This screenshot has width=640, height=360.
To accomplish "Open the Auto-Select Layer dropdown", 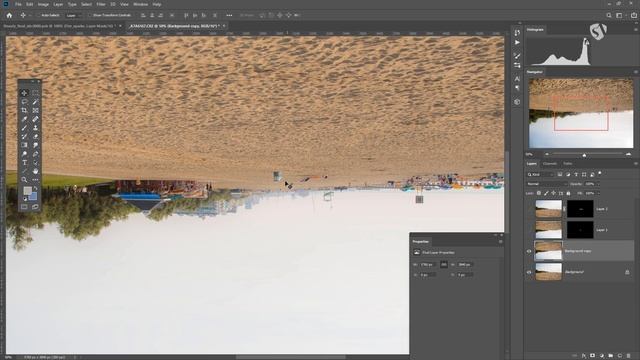I will (74, 16).
